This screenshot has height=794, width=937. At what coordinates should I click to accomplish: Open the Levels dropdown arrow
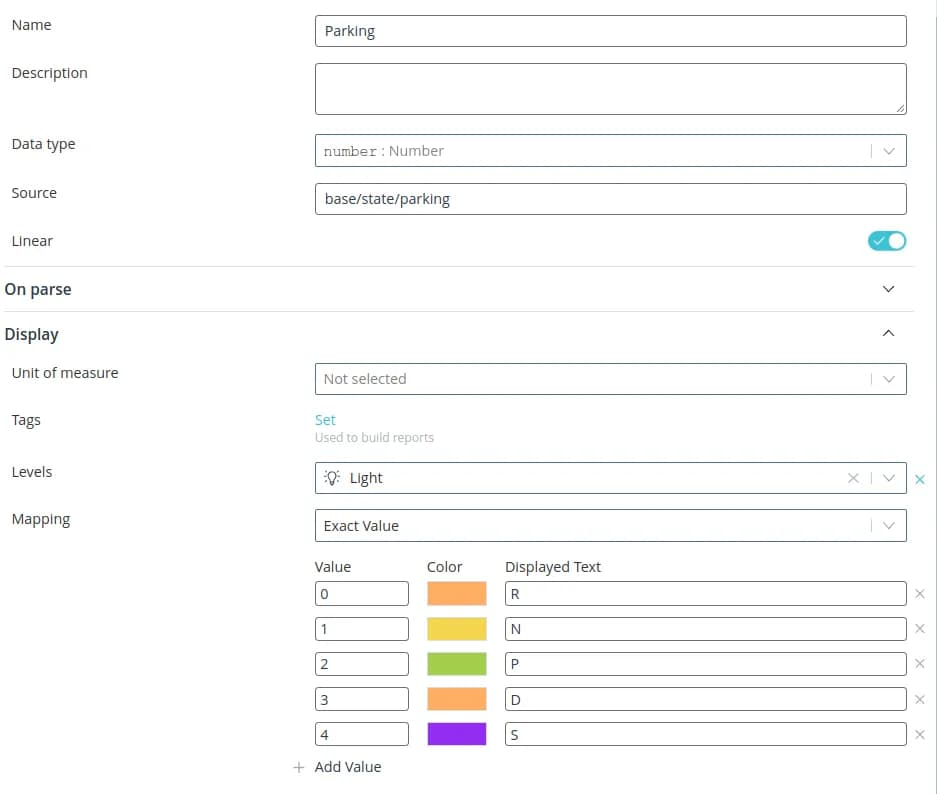(888, 478)
